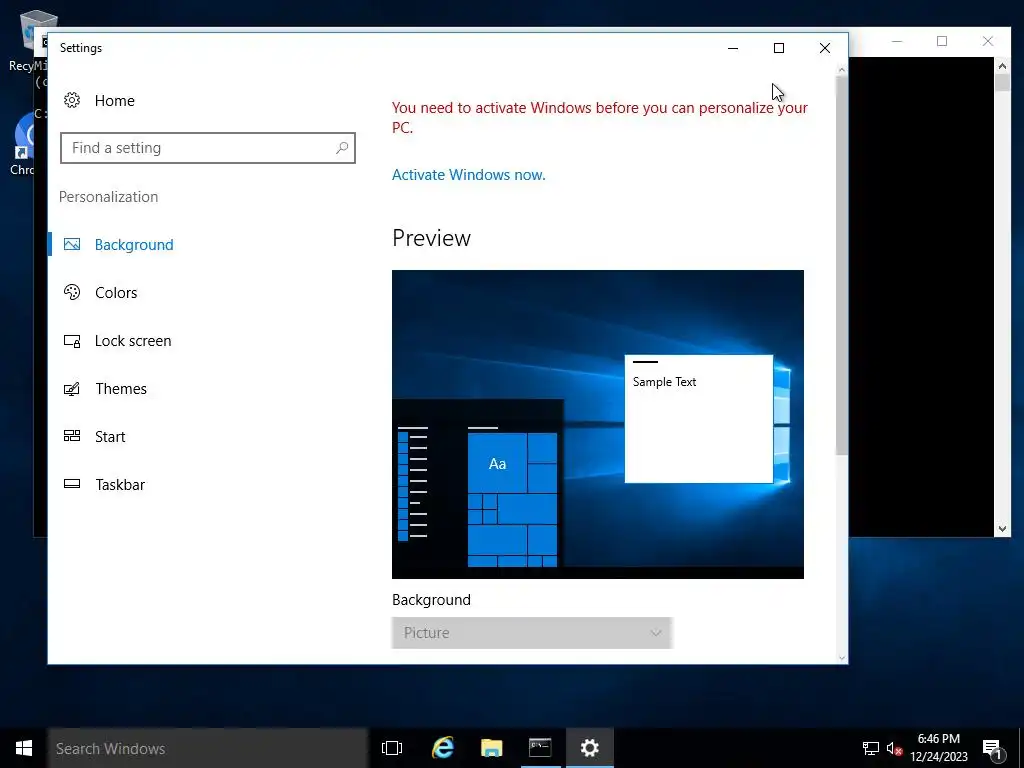The image size is (1024, 768).
Task: Open Home gear icon in Settings
Action: click(x=72, y=100)
